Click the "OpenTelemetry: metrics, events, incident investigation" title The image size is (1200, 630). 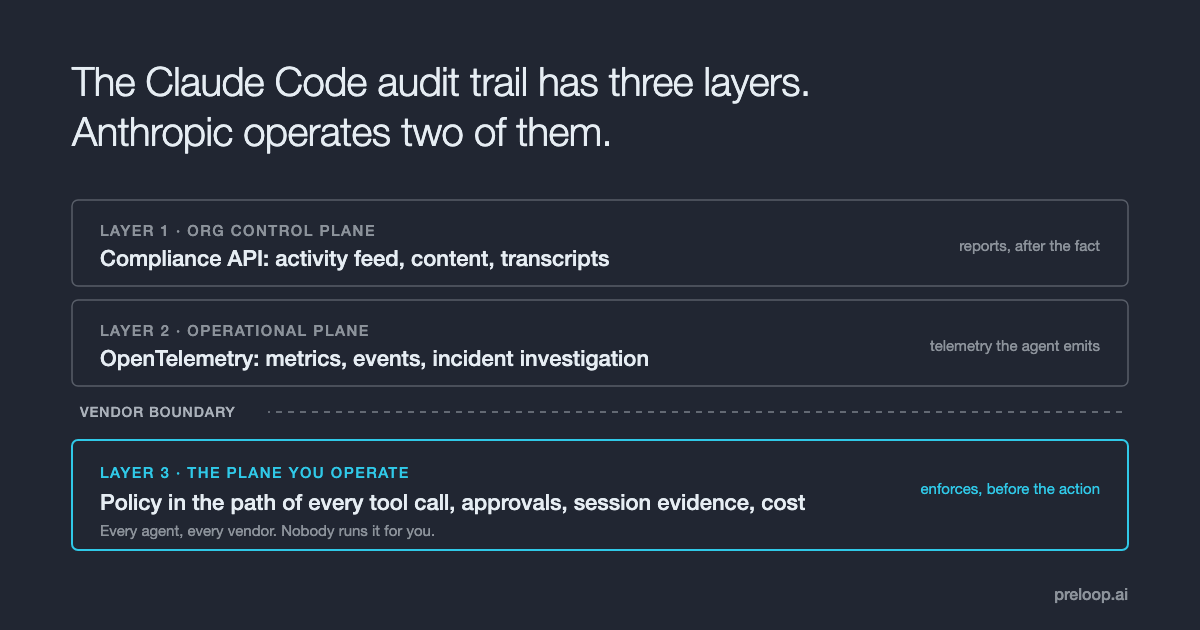(x=374, y=358)
